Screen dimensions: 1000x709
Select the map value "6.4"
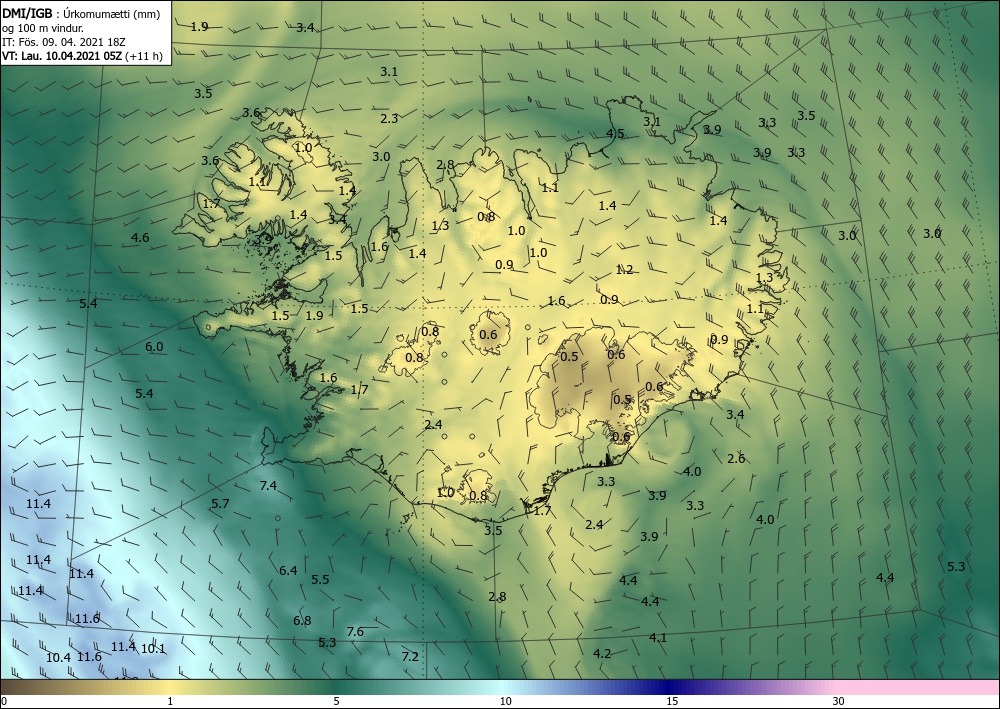[288, 570]
